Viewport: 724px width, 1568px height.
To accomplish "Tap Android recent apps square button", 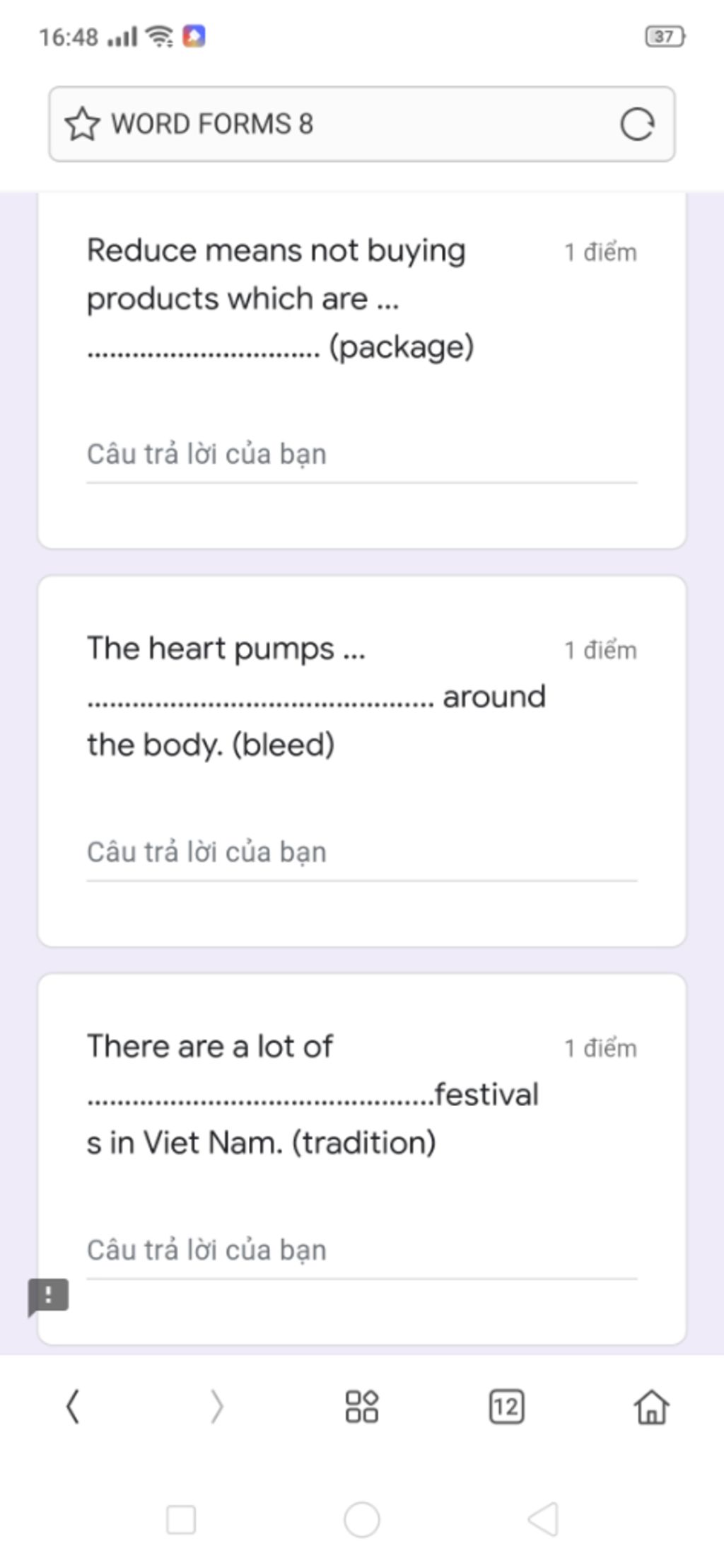I will coord(181,1519).
